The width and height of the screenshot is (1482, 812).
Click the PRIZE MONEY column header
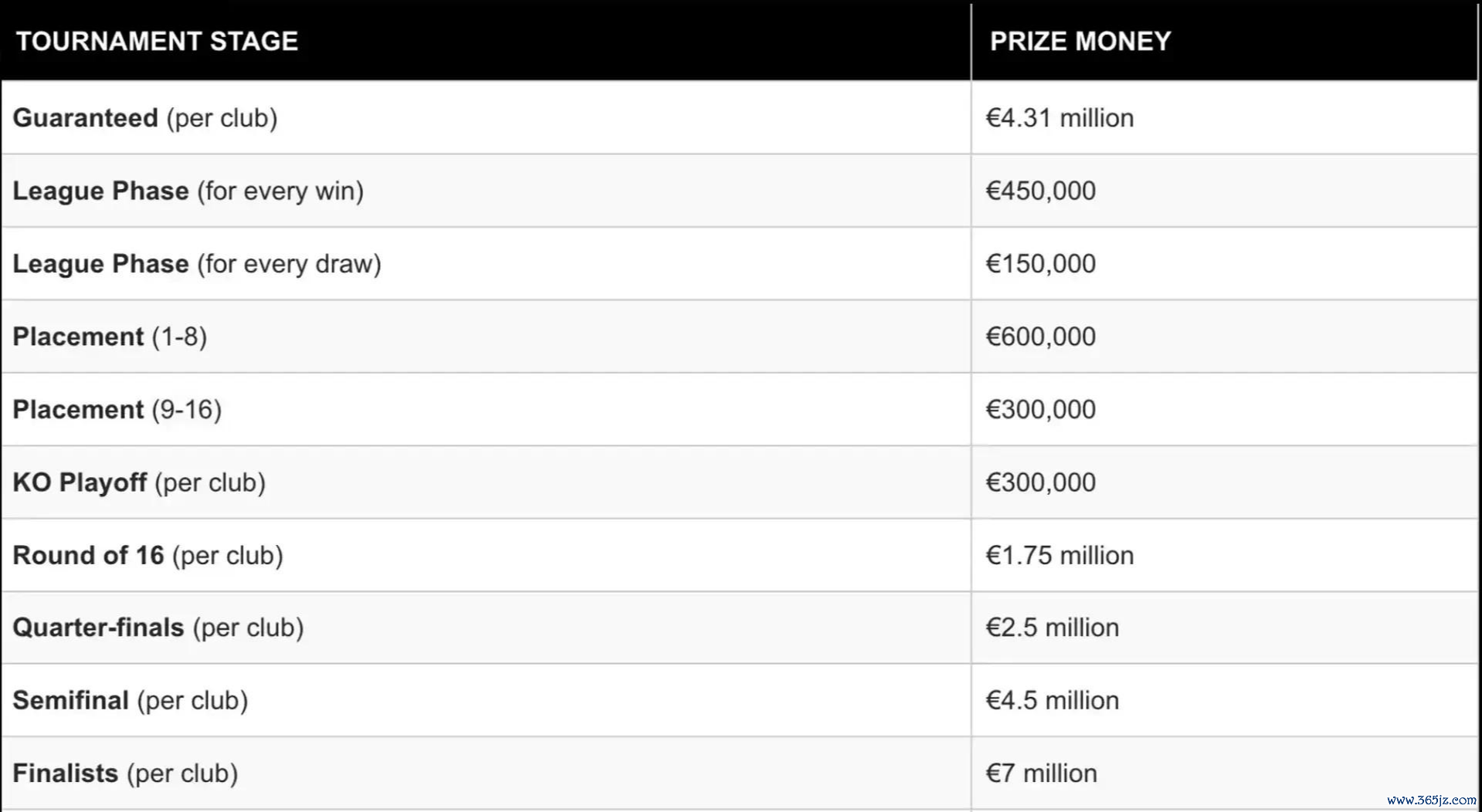(x=1080, y=41)
